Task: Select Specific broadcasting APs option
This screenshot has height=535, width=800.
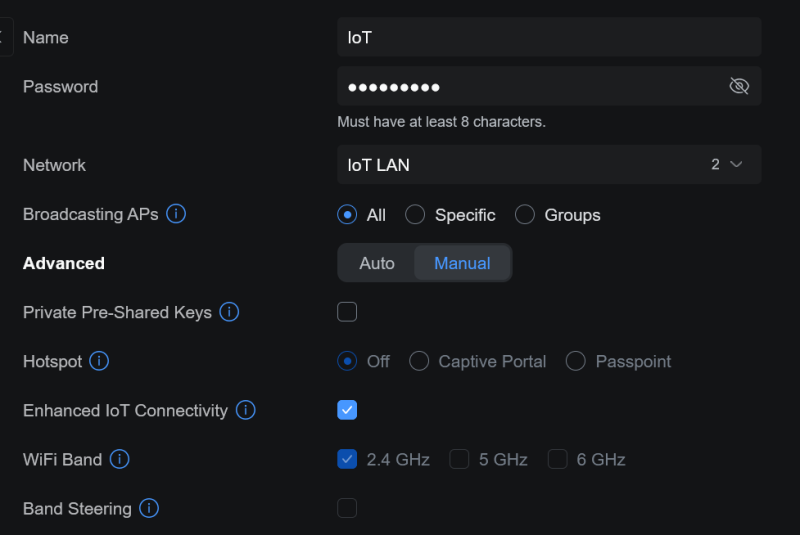Action: pos(415,215)
